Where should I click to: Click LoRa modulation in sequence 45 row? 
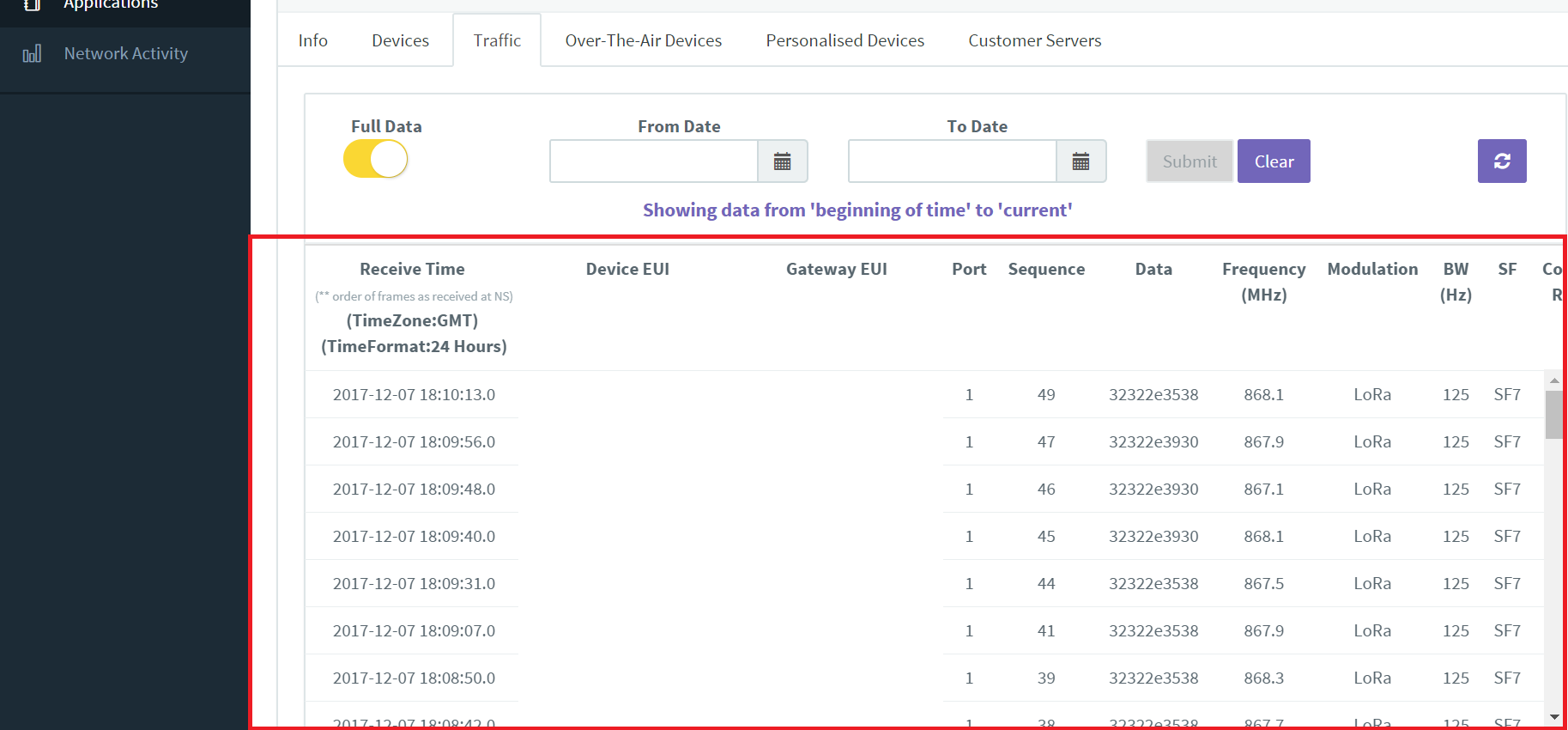(x=1372, y=537)
